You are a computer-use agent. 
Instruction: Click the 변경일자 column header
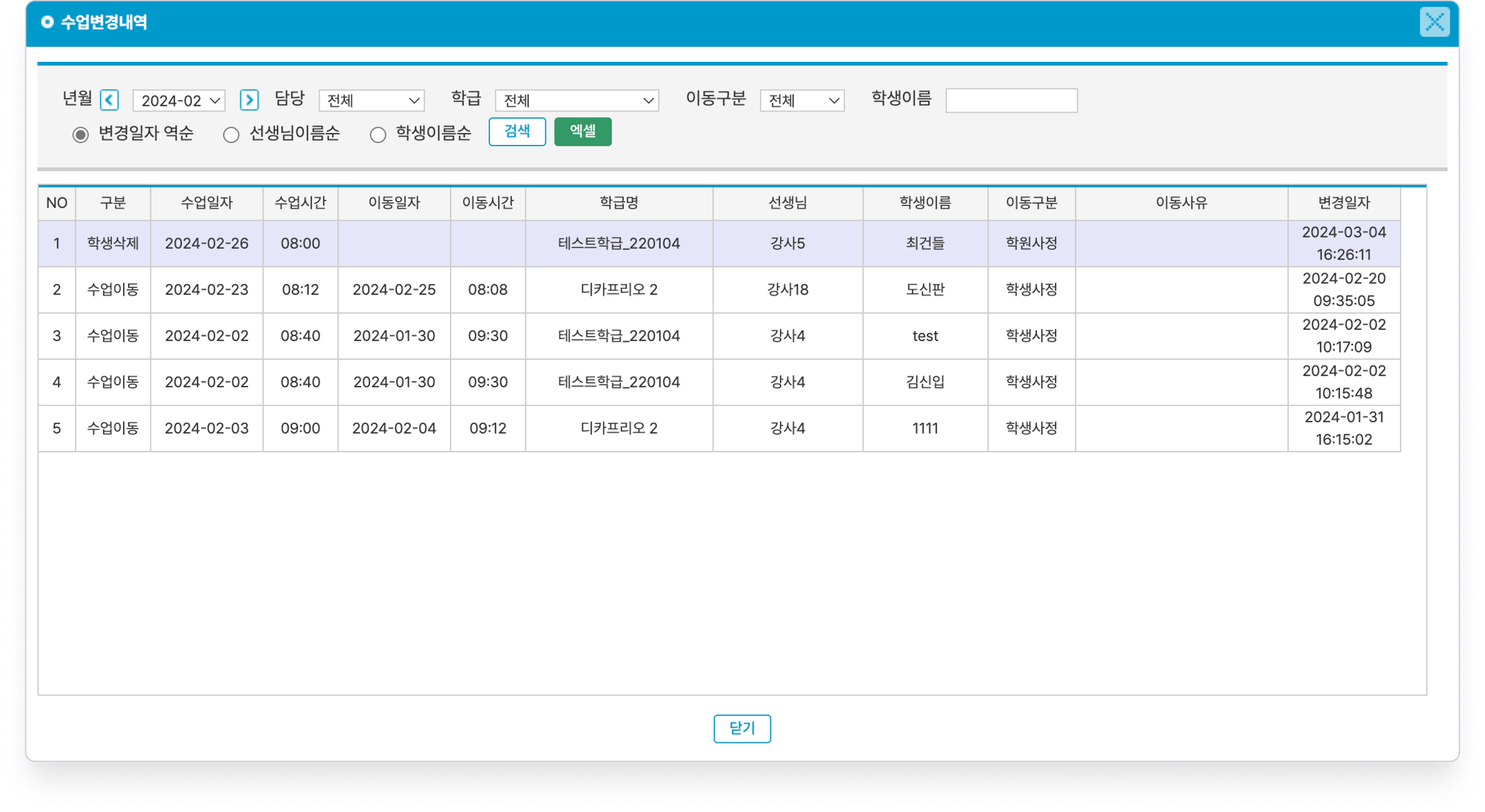pos(1343,203)
